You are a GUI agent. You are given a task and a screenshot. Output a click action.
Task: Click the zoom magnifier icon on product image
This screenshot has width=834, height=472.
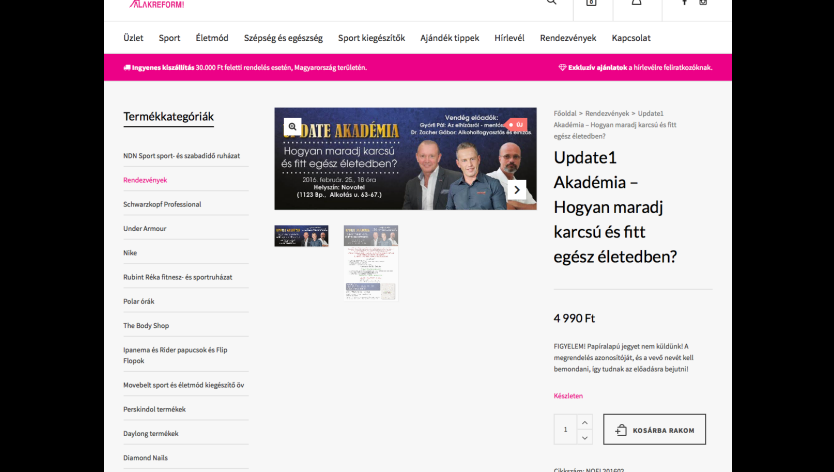coord(291,127)
